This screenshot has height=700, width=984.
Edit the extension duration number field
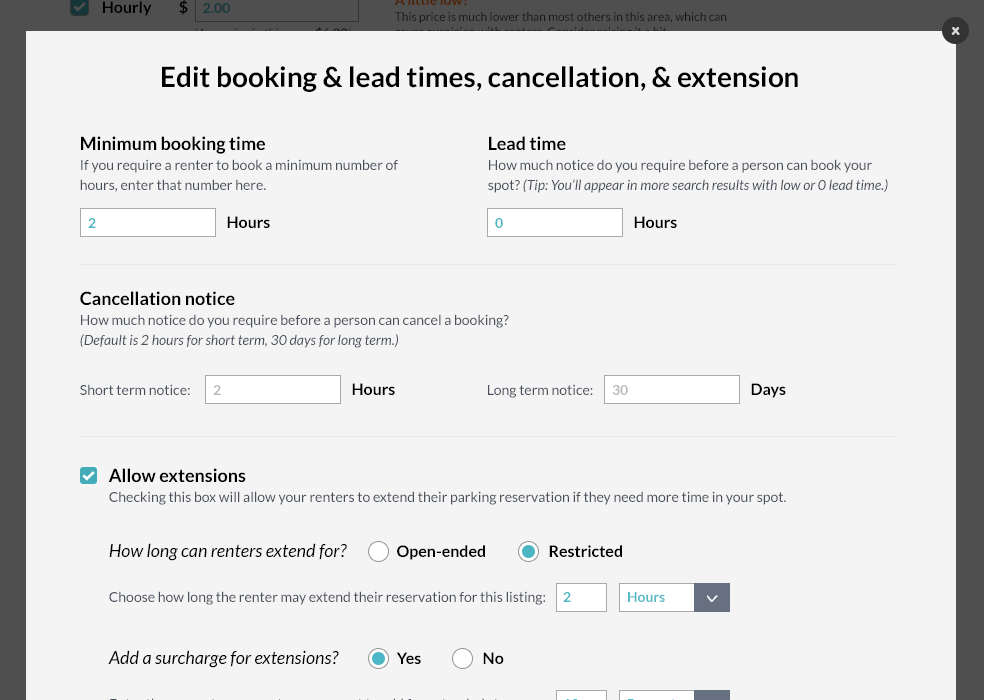tap(581, 597)
